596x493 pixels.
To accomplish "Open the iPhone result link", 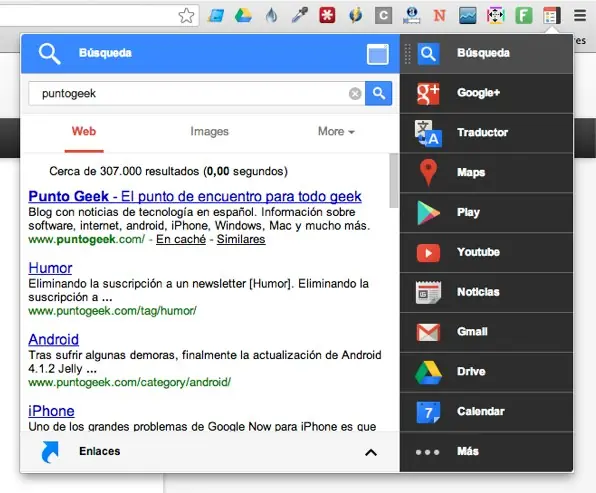I will 51,411.
